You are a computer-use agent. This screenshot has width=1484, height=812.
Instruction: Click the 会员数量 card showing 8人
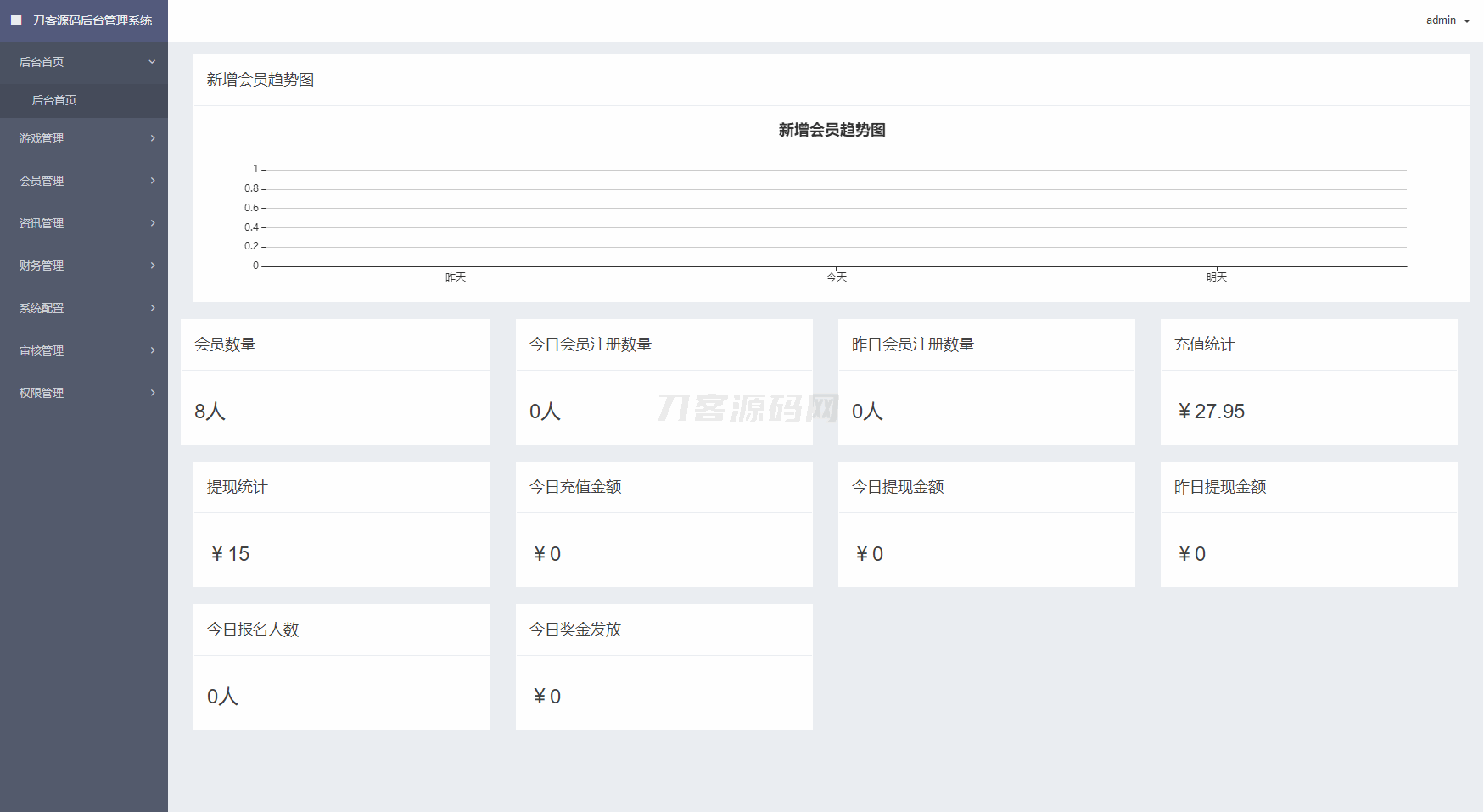(210, 412)
